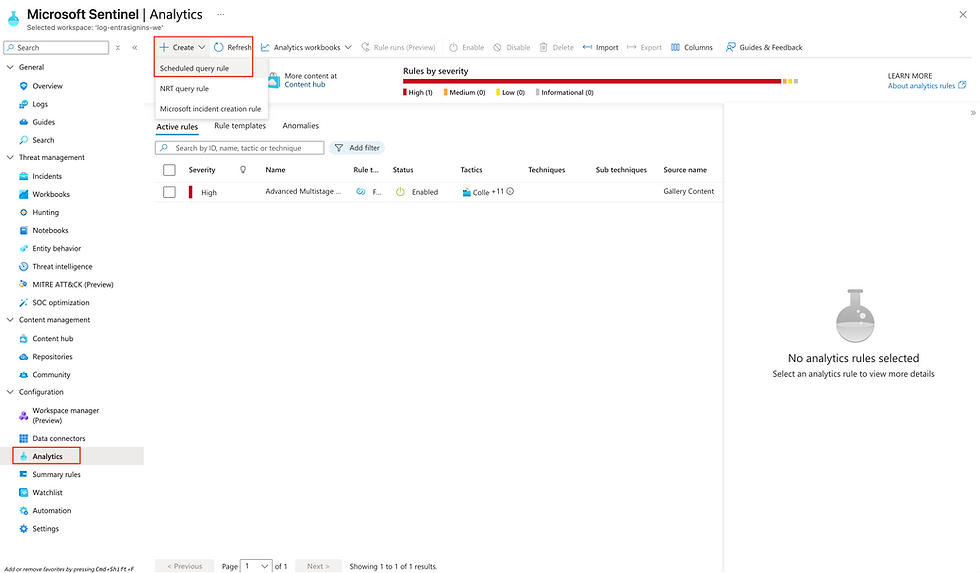Switch to Active rules tab
This screenshot has width=980, height=573.
tap(177, 127)
